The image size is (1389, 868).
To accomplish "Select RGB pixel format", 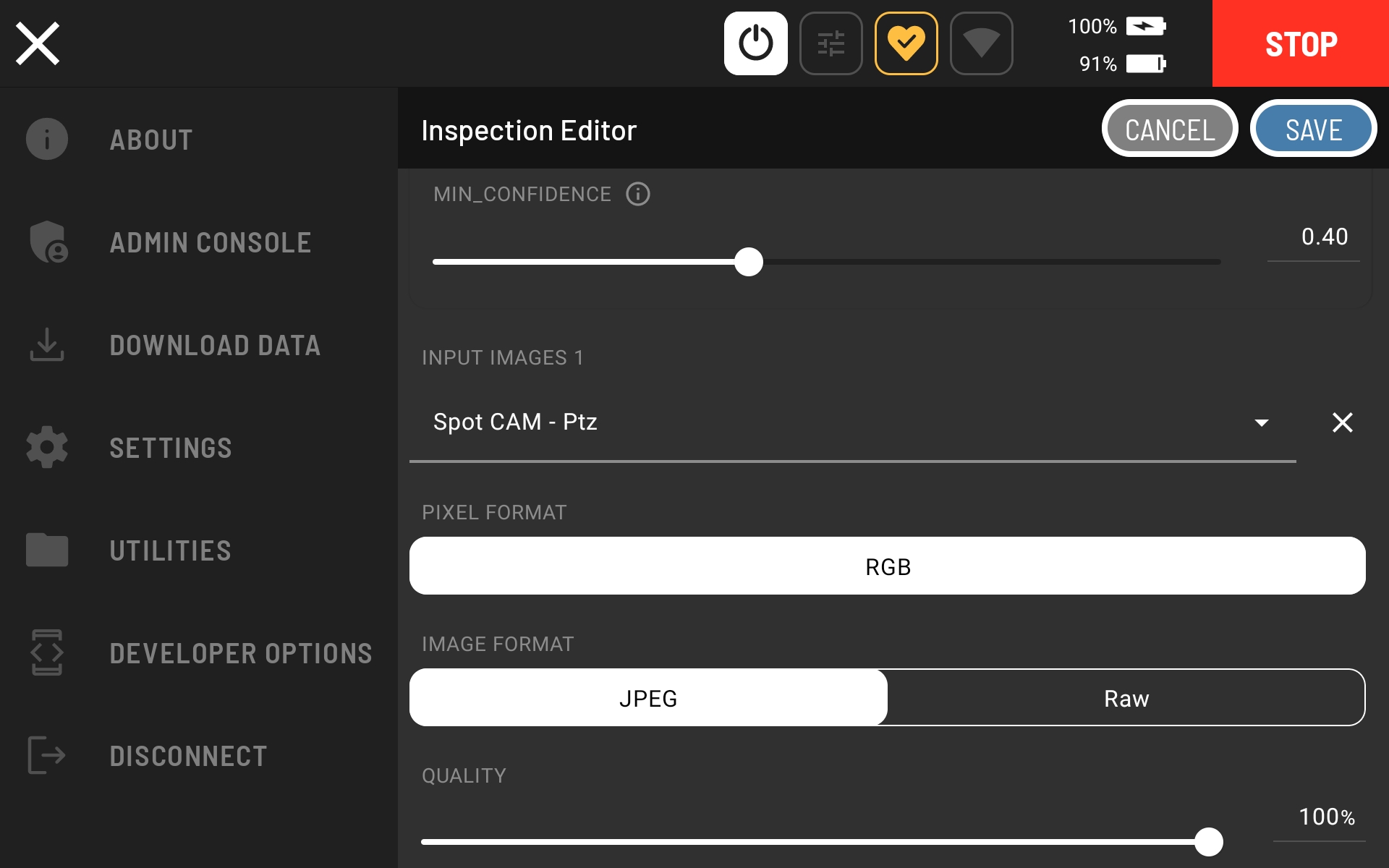I will pos(887,566).
